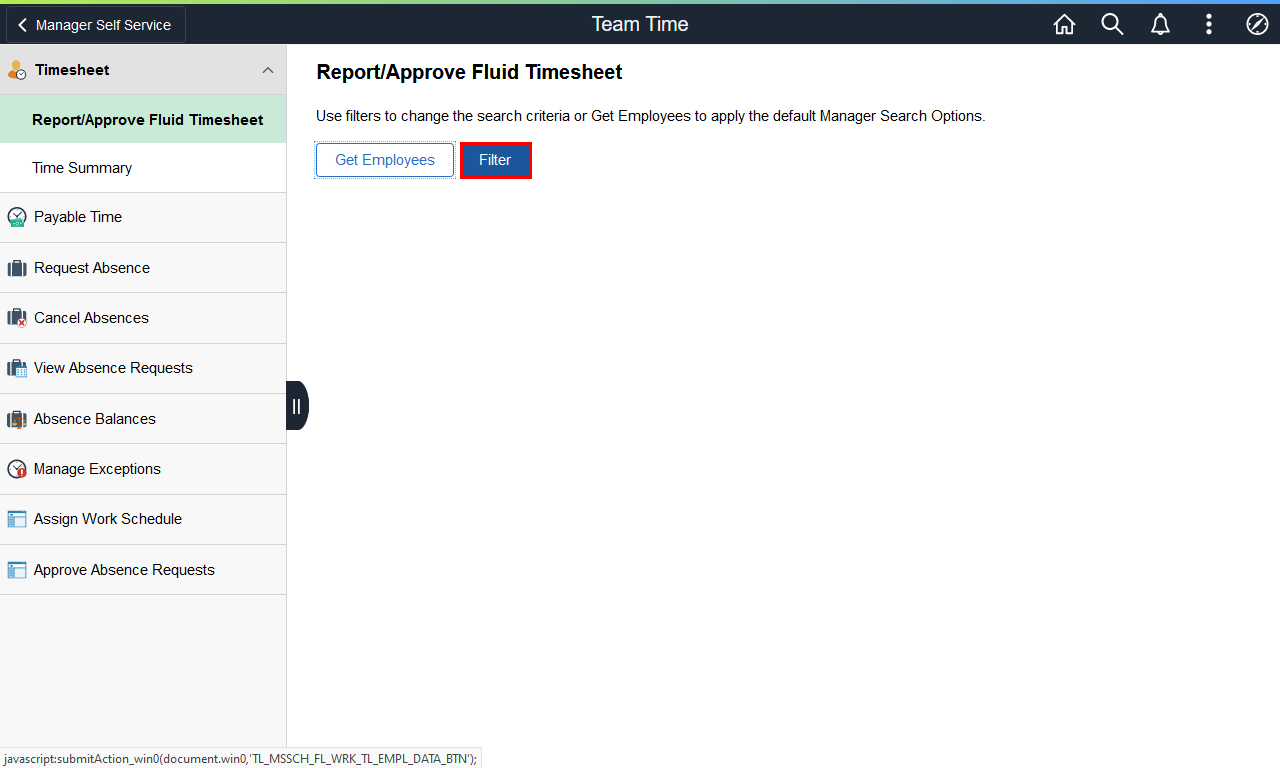Open Approve Absence Requests
The height and width of the screenshot is (768, 1280).
pos(124,570)
